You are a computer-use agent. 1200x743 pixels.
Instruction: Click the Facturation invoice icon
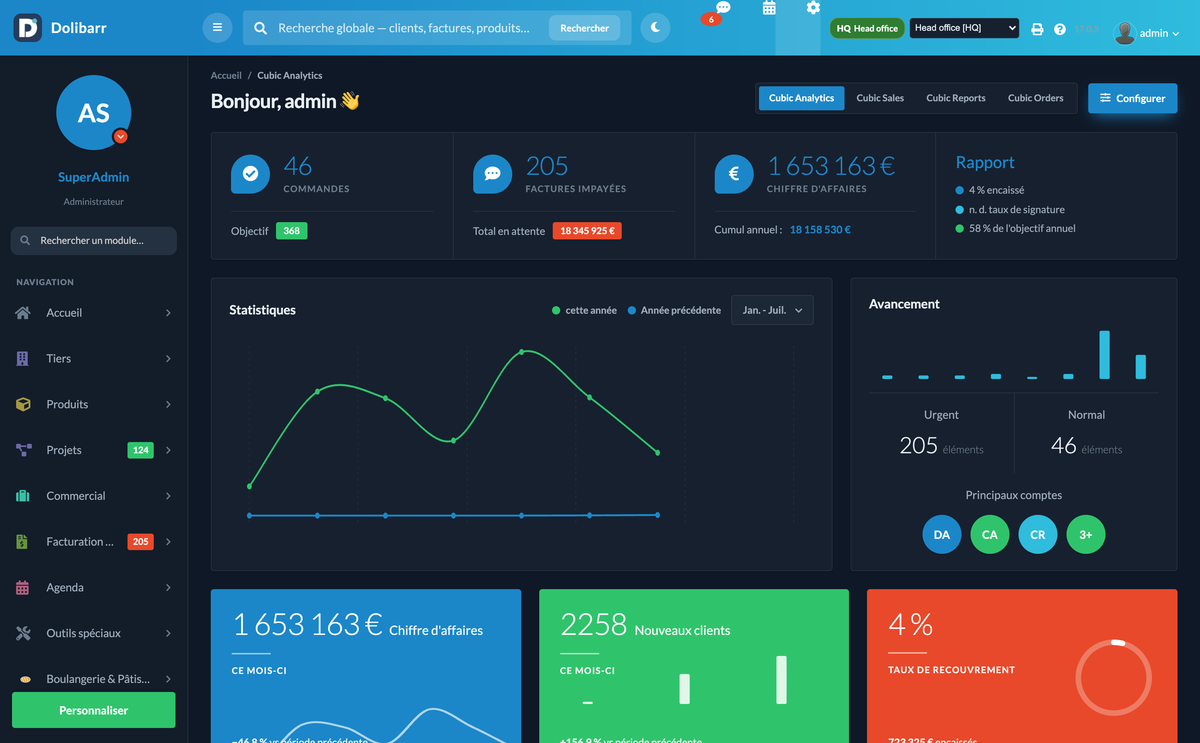click(23, 542)
